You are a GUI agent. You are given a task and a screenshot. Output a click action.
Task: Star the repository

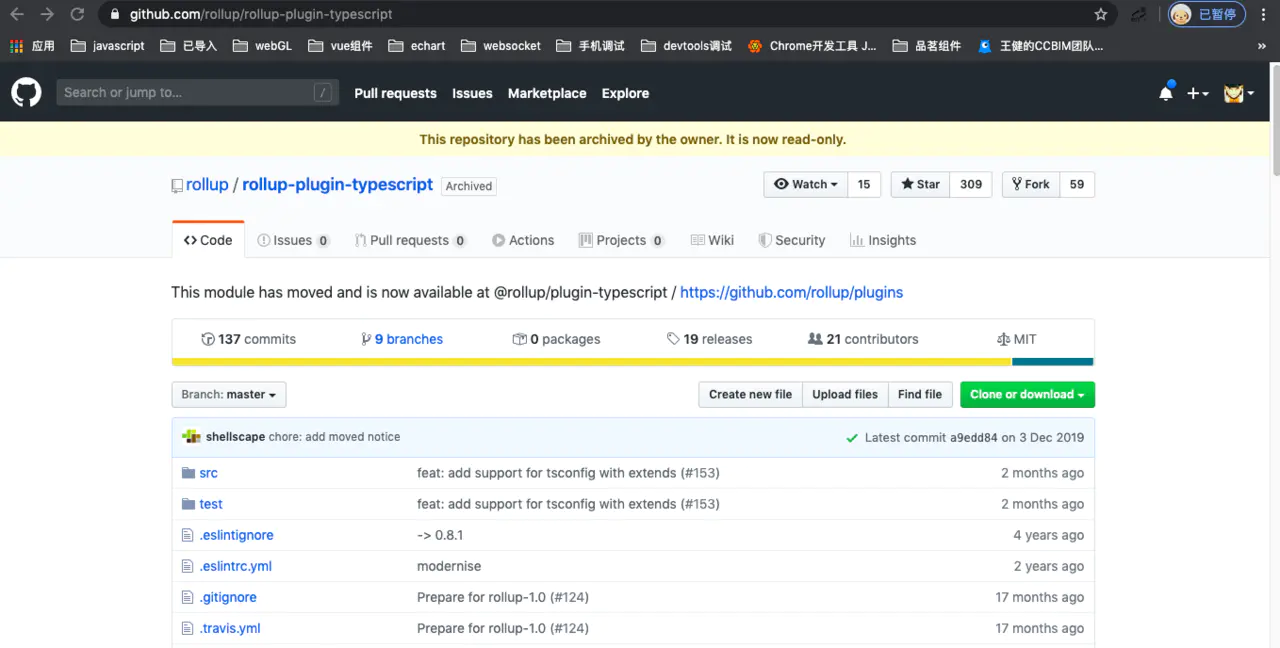[920, 184]
